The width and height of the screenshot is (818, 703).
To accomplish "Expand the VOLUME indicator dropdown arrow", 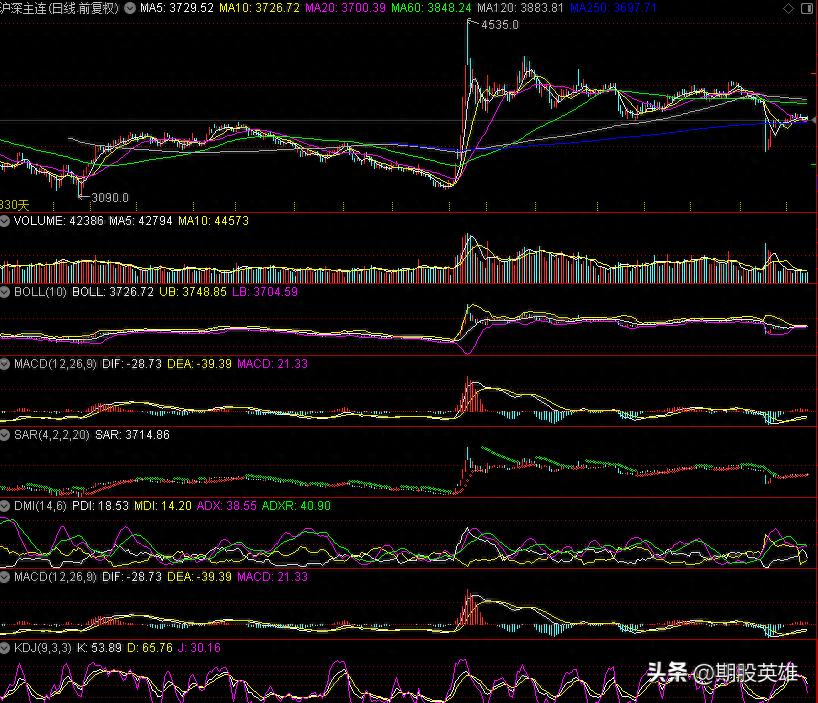I will (6, 221).
